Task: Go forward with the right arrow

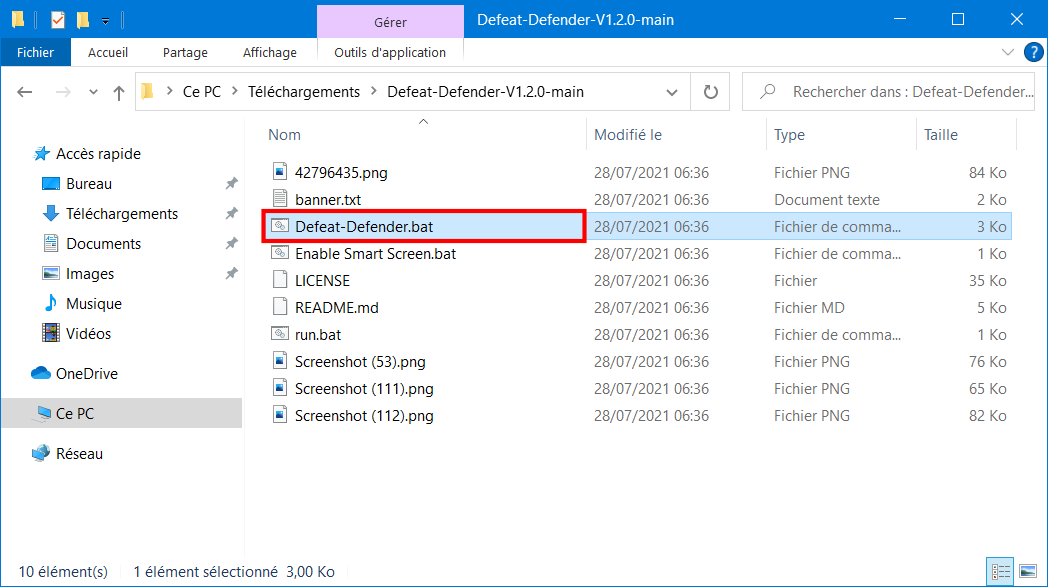Action: [x=63, y=92]
